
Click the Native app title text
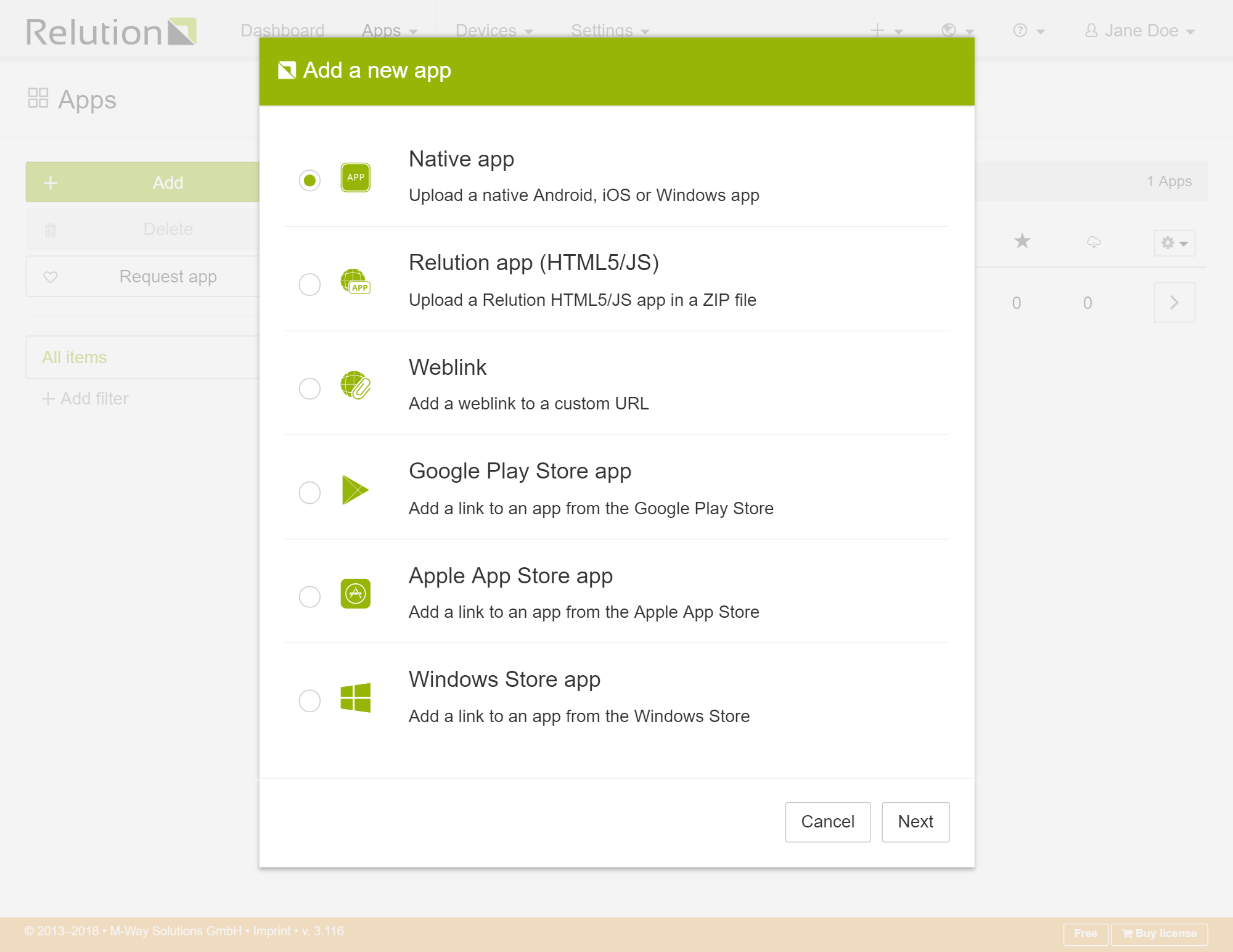(x=461, y=159)
